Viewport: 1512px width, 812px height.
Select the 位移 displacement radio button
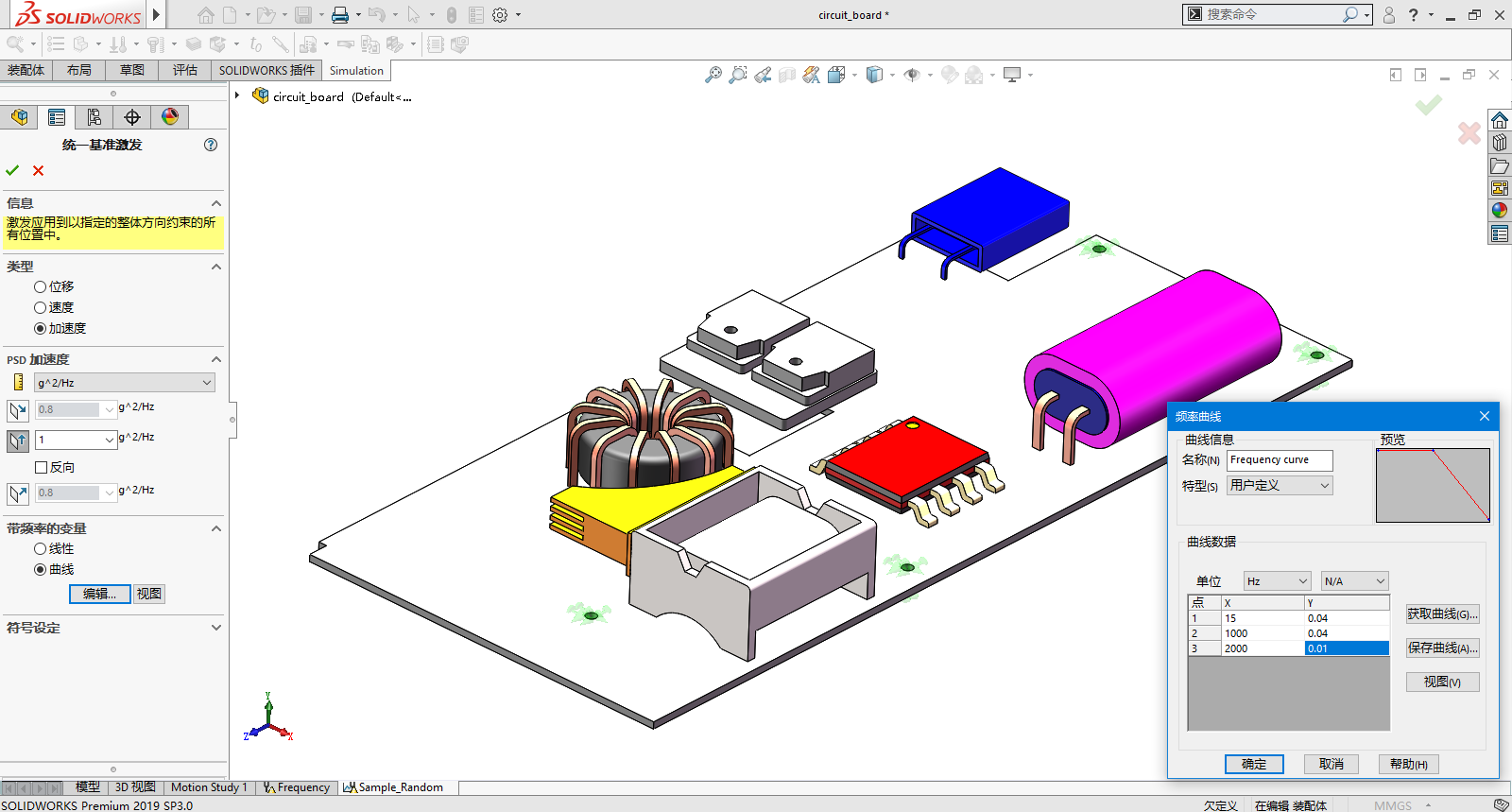(x=41, y=286)
